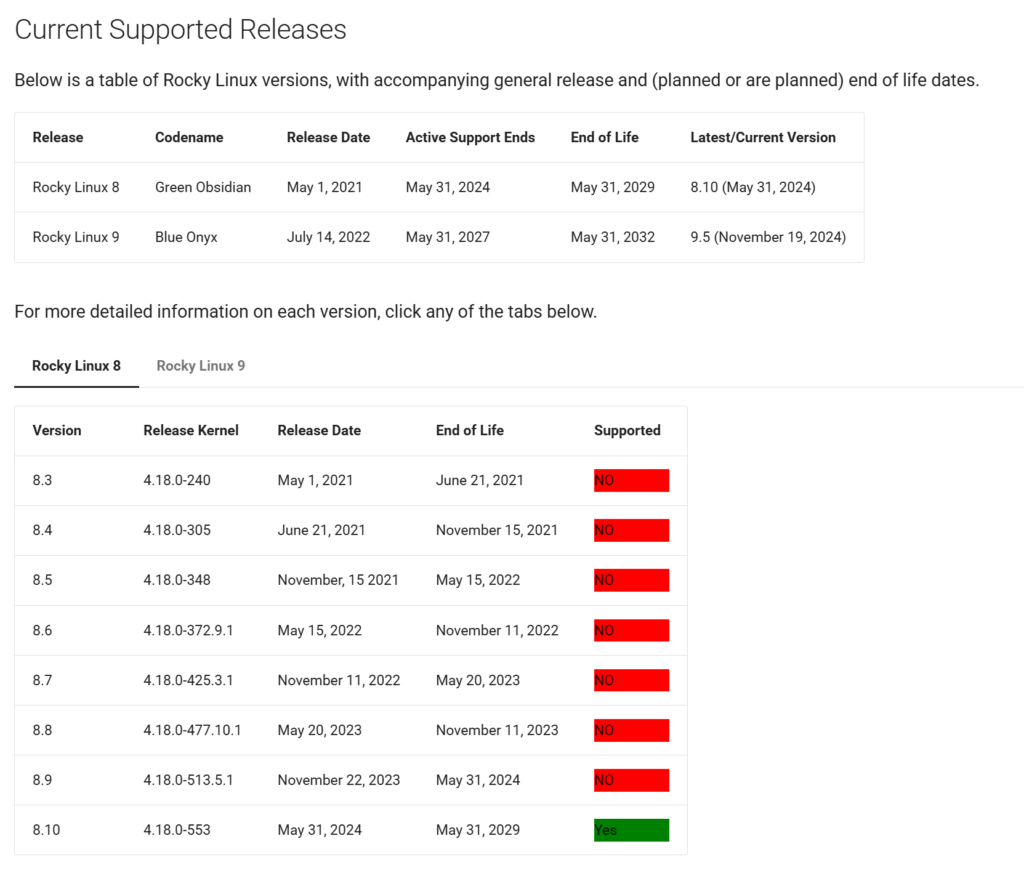Click 'November 15, 2021' end of life cell
The height and width of the screenshot is (881, 1024).
(496, 530)
